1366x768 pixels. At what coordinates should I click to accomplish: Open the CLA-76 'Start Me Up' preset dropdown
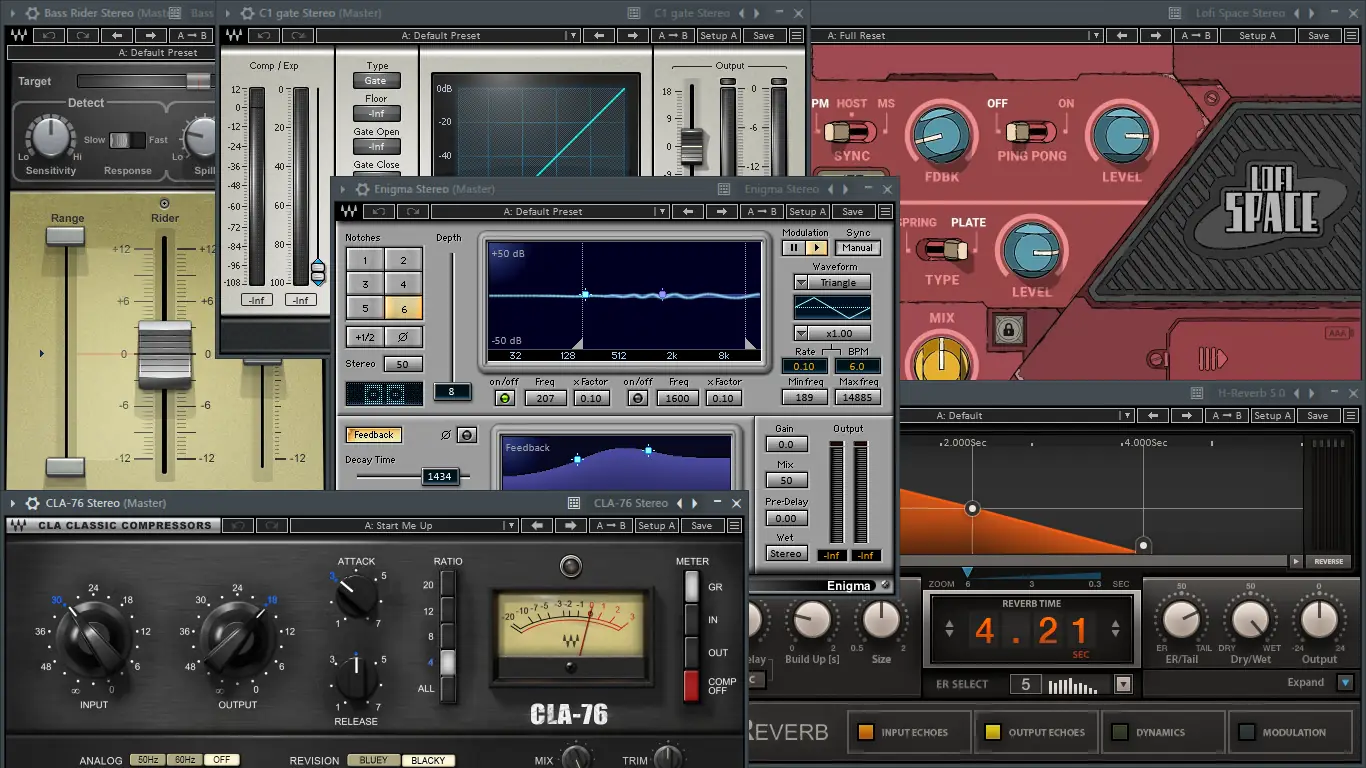pyautogui.click(x=401, y=525)
